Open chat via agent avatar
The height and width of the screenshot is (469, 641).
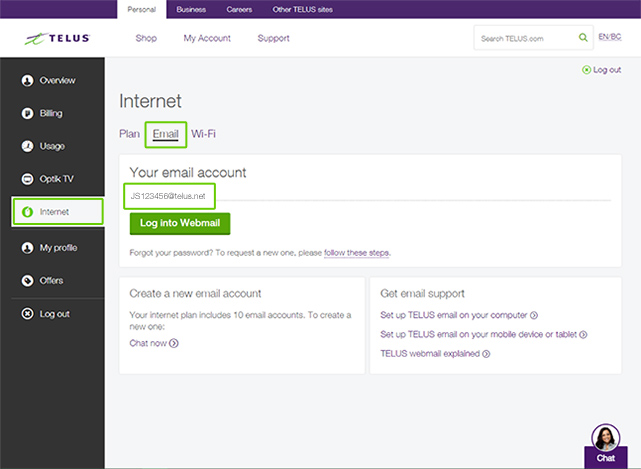[x=605, y=437]
